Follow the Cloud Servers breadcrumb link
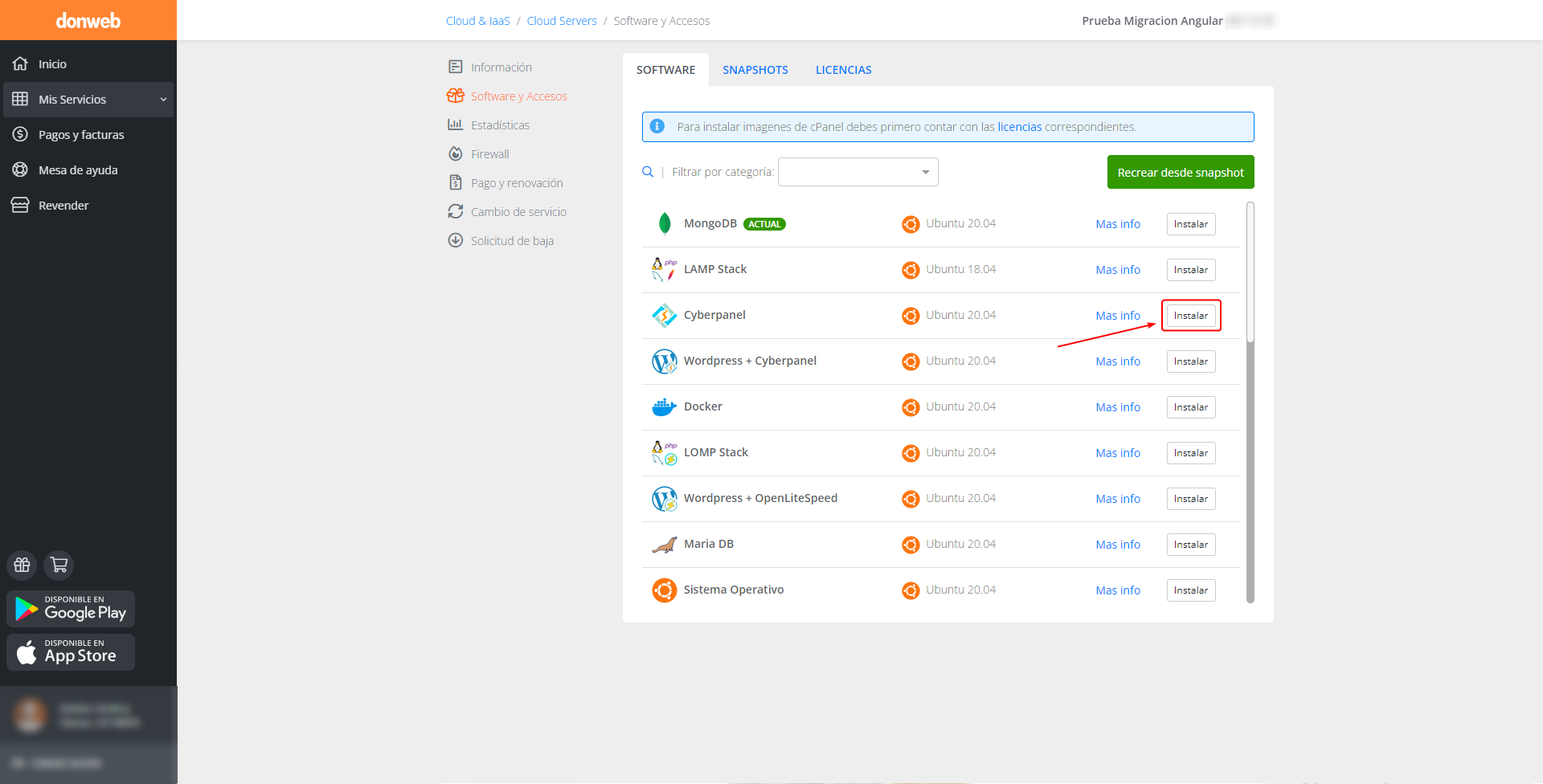The image size is (1543, 784). click(x=562, y=21)
